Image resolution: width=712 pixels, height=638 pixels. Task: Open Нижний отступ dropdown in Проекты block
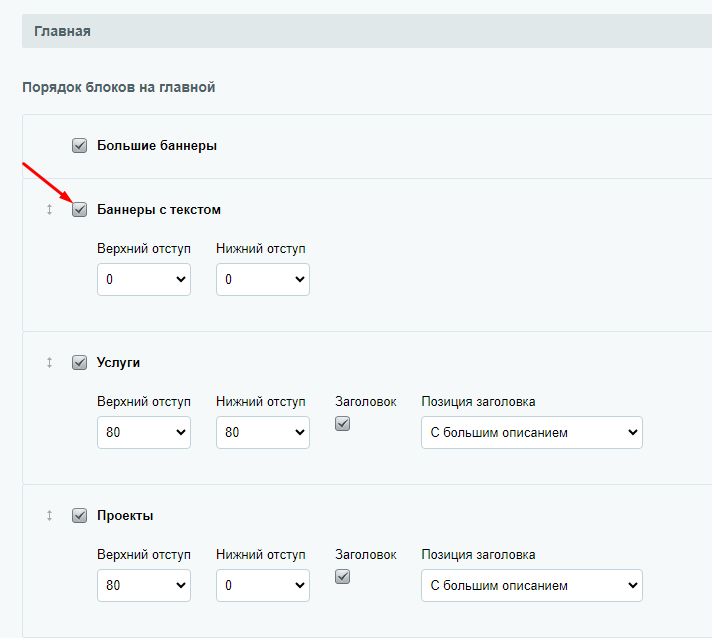pyautogui.click(x=263, y=585)
